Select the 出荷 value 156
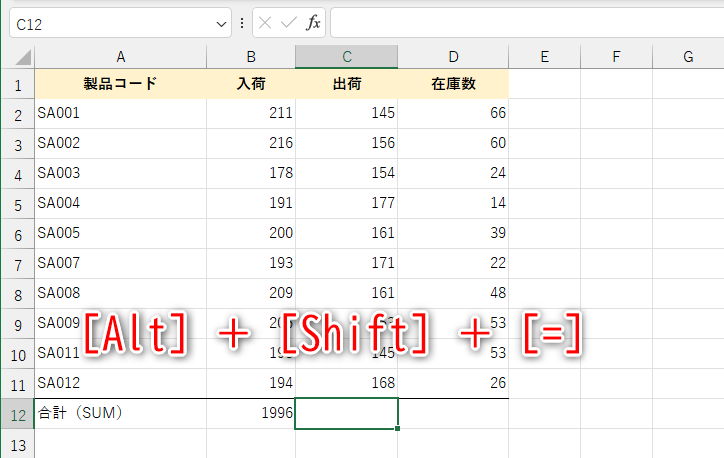The width and height of the screenshot is (724, 458). [347, 144]
